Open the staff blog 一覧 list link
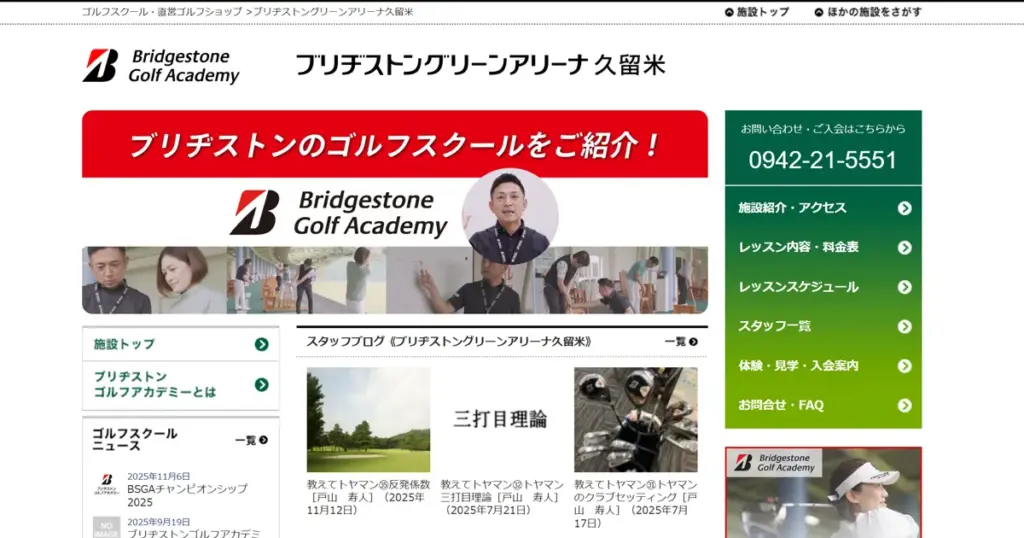The width and height of the screenshot is (1024, 538). [680, 342]
